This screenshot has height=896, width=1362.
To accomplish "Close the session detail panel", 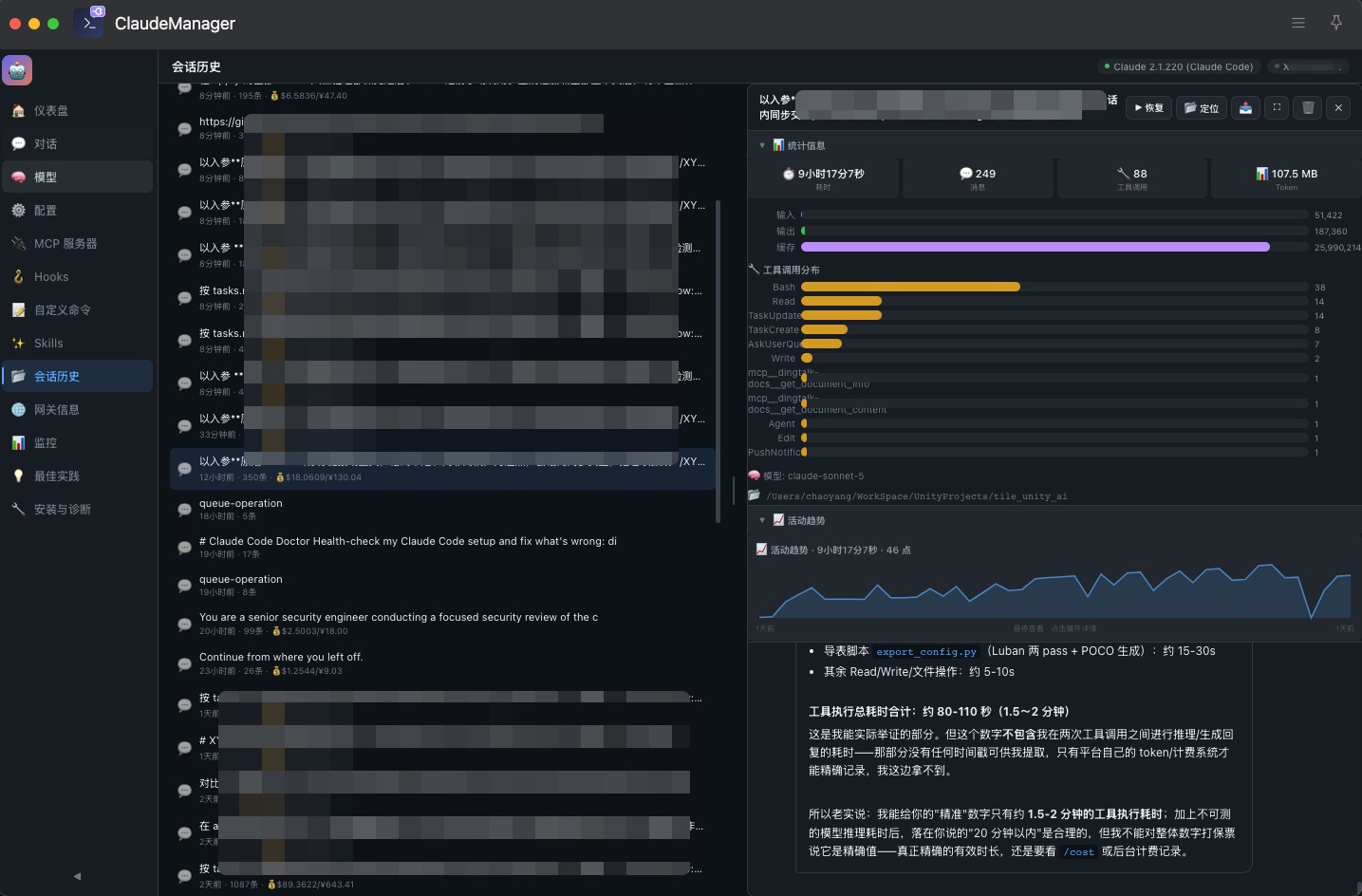I will point(1338,108).
